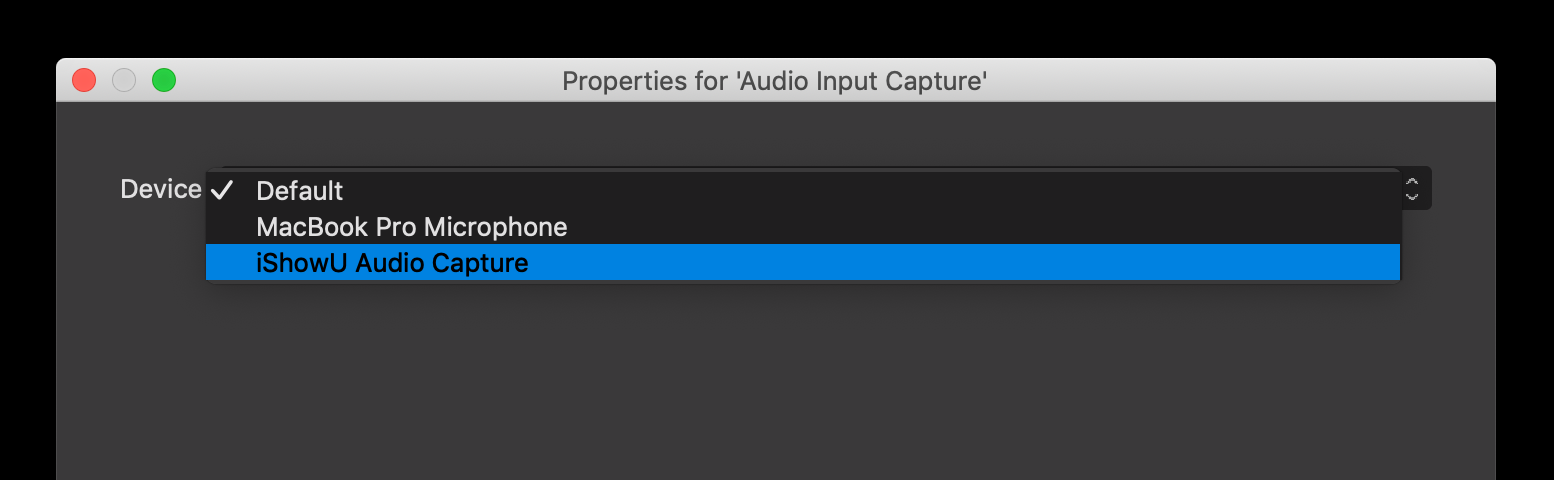1554x480 pixels.
Task: Dismiss the popup by clicking the window's dark background
Action: 775,400
